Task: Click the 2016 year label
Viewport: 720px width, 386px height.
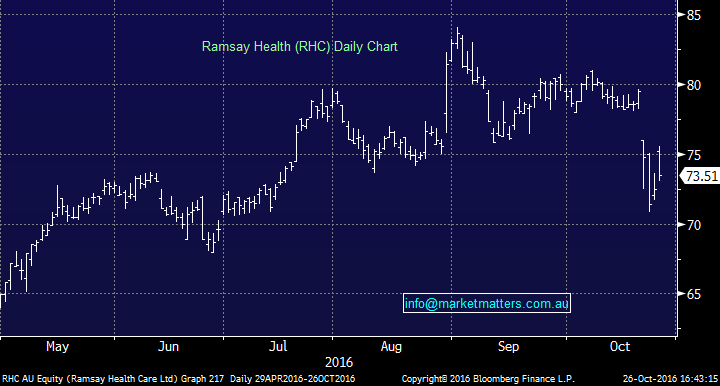Action: pyautogui.click(x=339, y=363)
